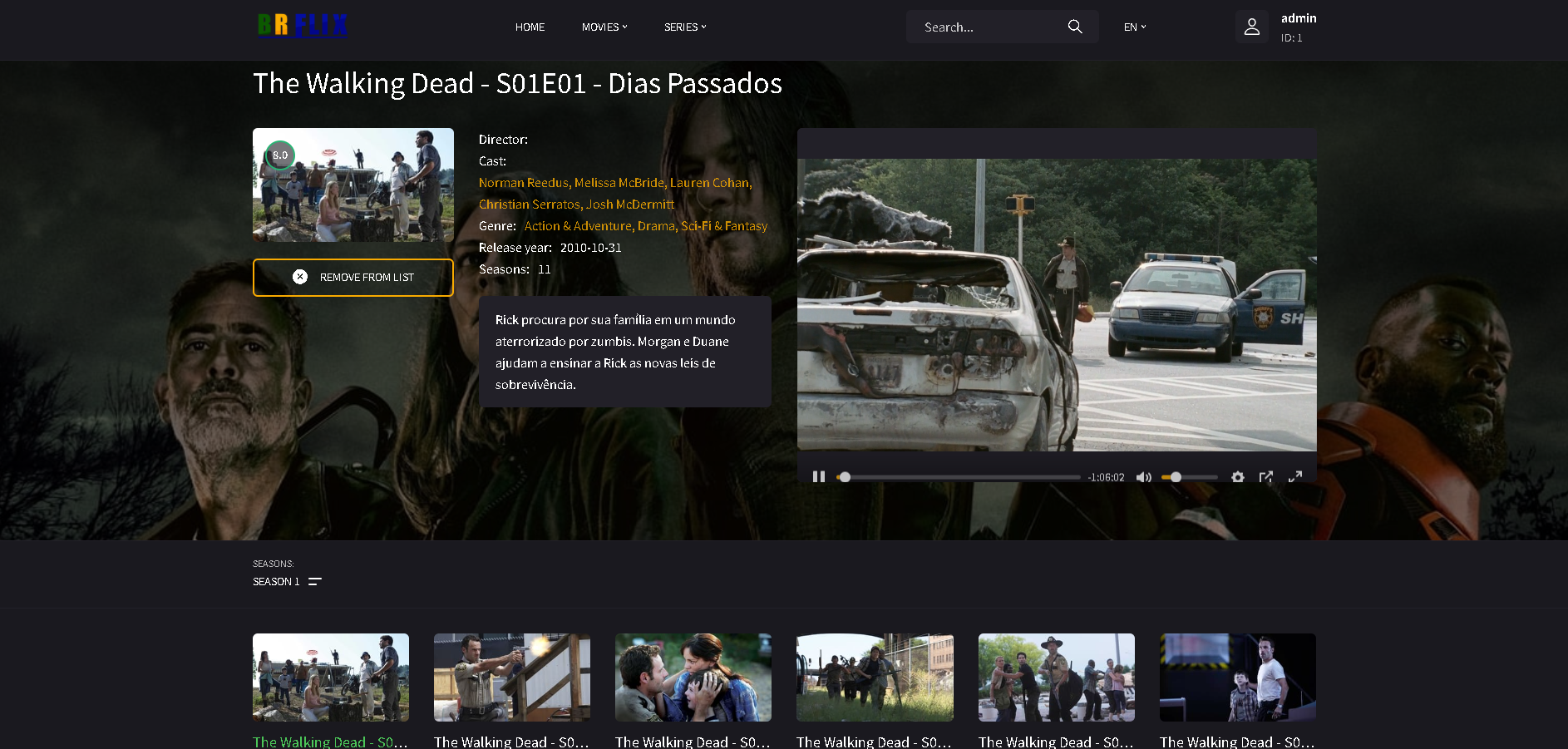1568x749 pixels.
Task: Open cast member Norman Reedus
Action: (x=523, y=183)
